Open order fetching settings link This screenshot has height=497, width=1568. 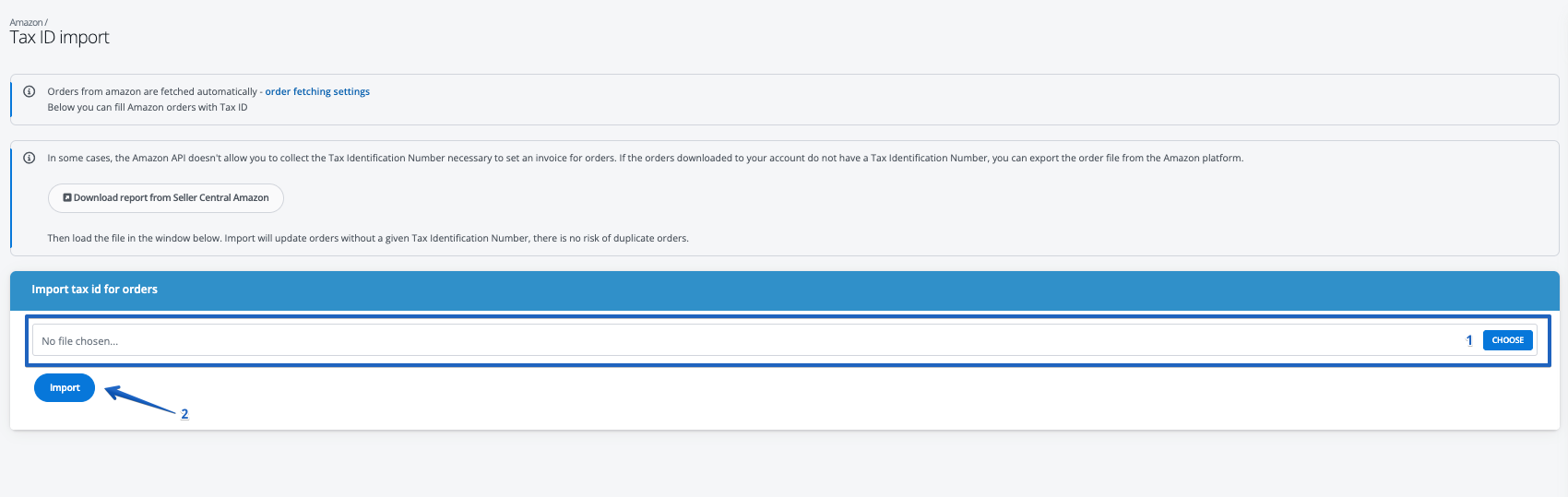(x=317, y=91)
